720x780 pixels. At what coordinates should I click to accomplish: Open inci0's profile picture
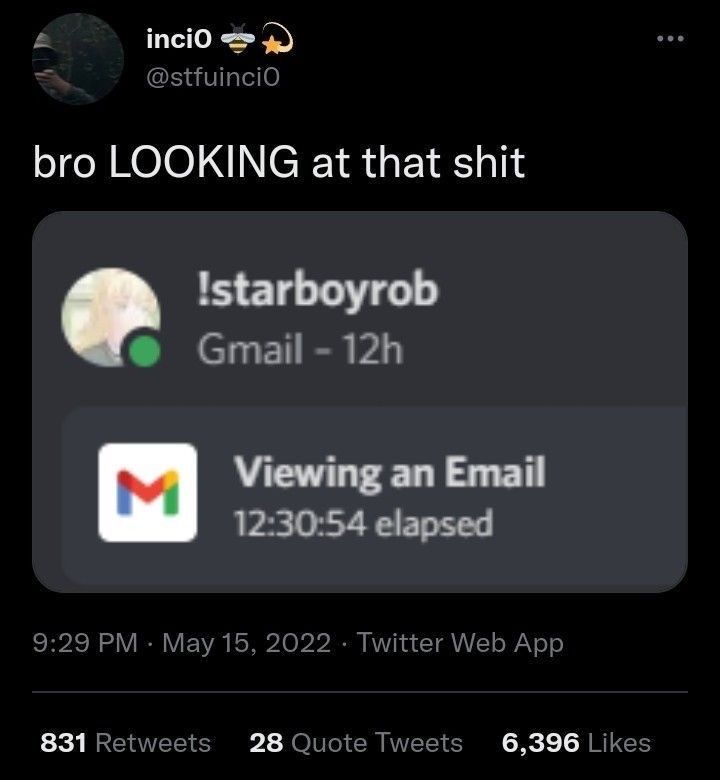[78, 59]
